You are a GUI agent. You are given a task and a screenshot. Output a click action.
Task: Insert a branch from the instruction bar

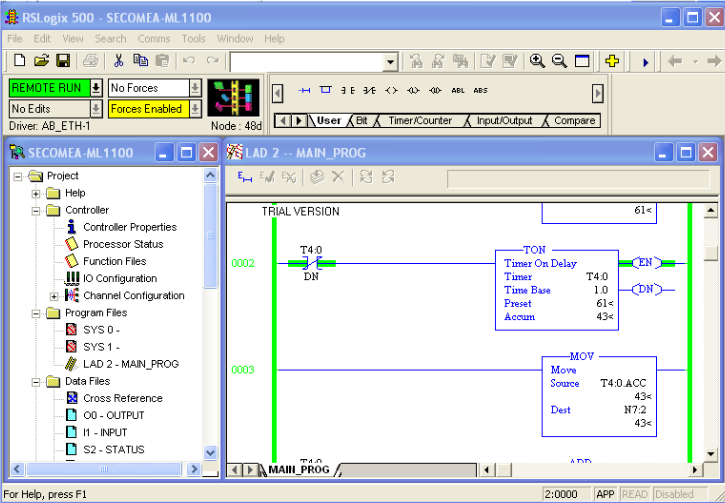pos(326,90)
